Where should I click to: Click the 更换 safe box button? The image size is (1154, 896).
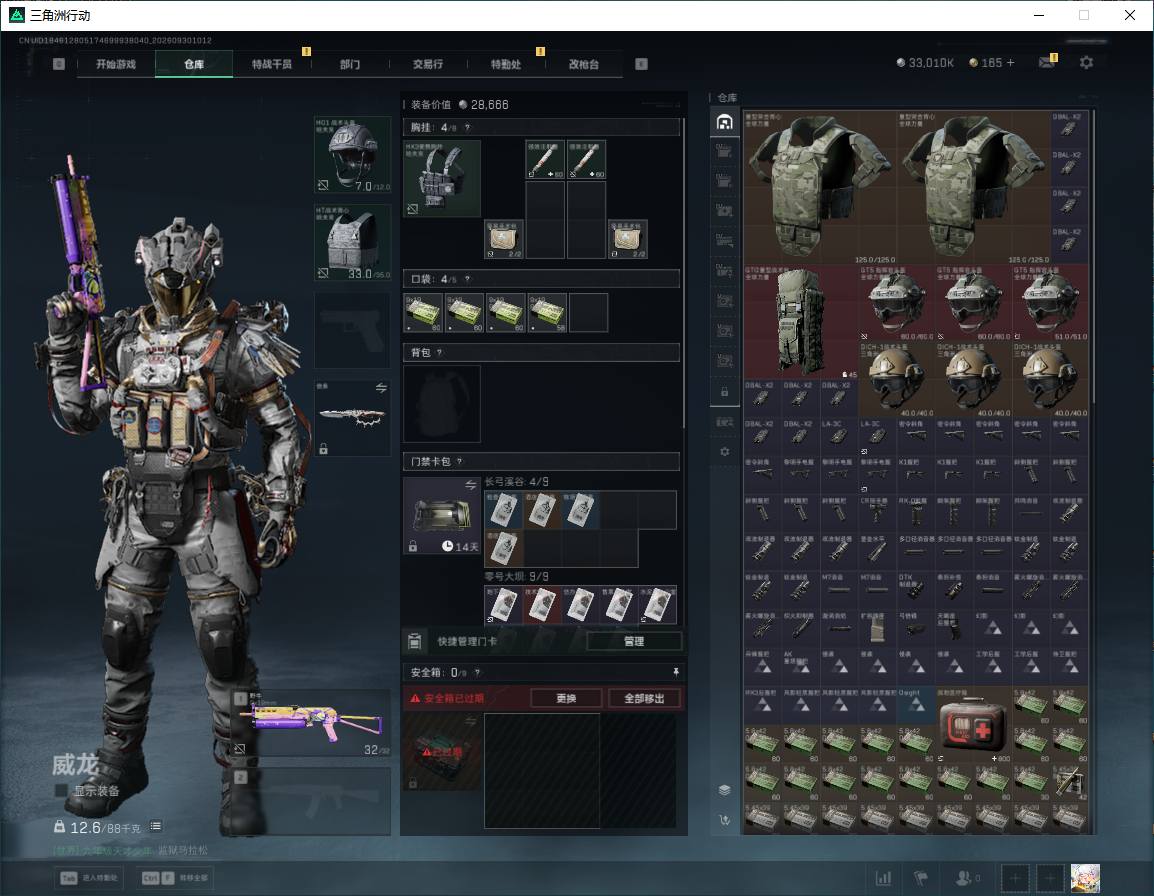tap(566, 698)
